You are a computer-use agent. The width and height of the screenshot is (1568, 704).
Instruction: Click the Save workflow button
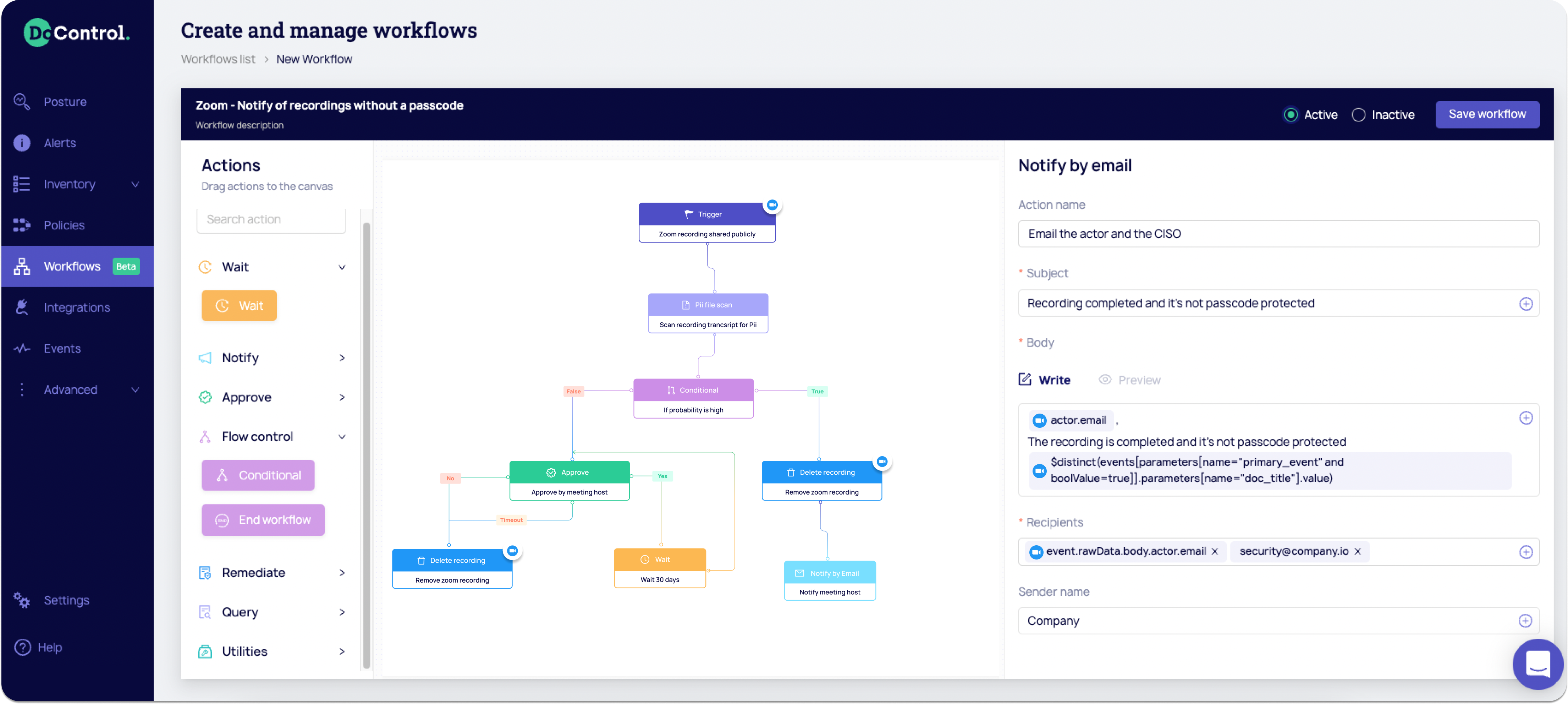coord(1487,114)
